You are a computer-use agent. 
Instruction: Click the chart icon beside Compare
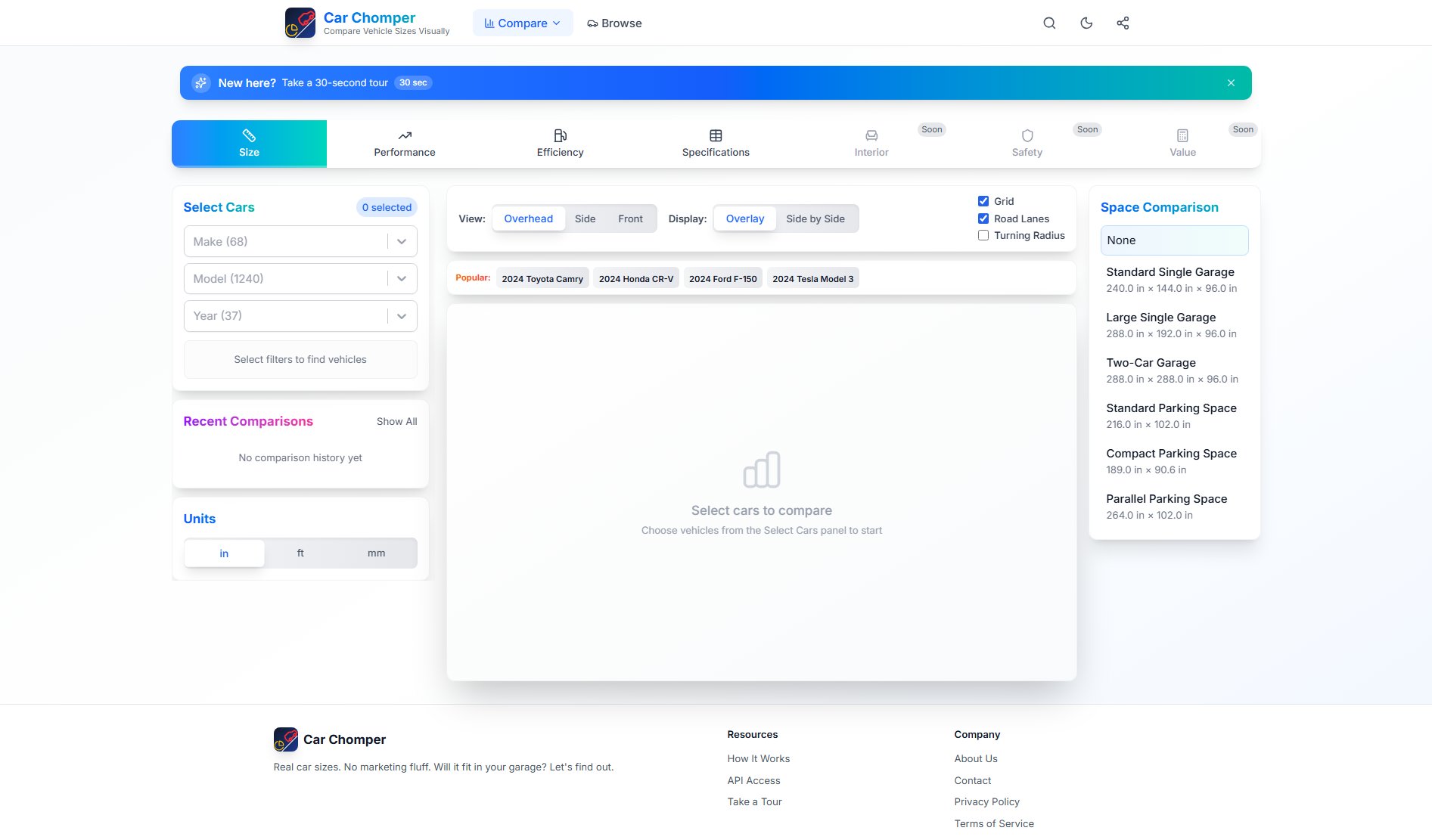click(x=489, y=23)
